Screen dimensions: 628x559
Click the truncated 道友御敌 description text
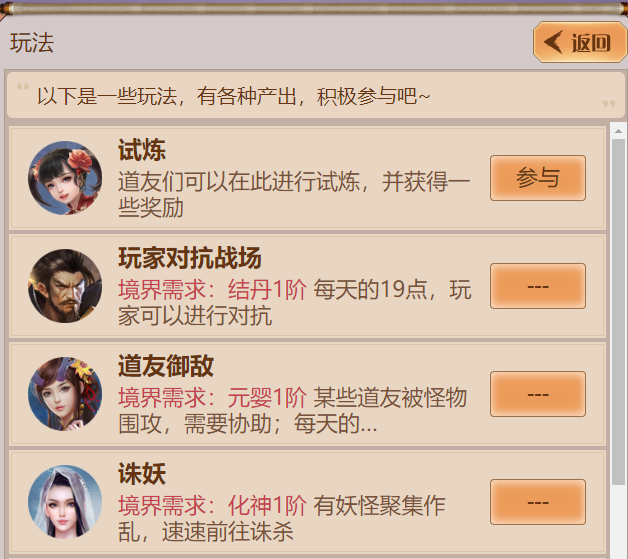click(293, 411)
